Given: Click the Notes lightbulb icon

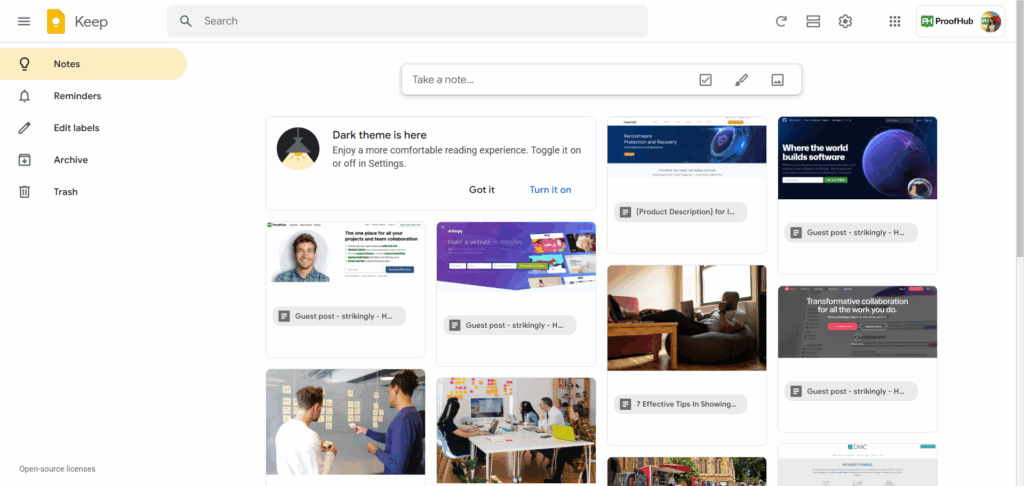Looking at the screenshot, I should pos(24,64).
